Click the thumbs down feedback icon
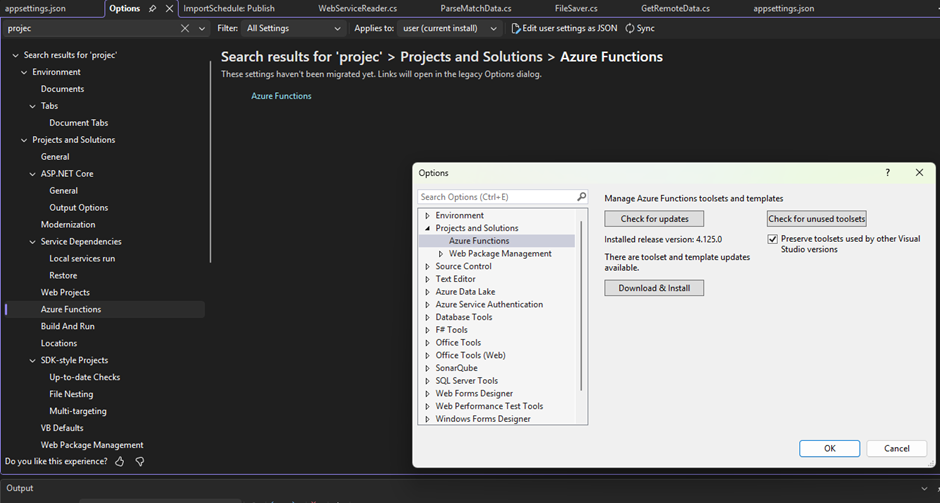The width and height of the screenshot is (940, 503). click(140, 462)
